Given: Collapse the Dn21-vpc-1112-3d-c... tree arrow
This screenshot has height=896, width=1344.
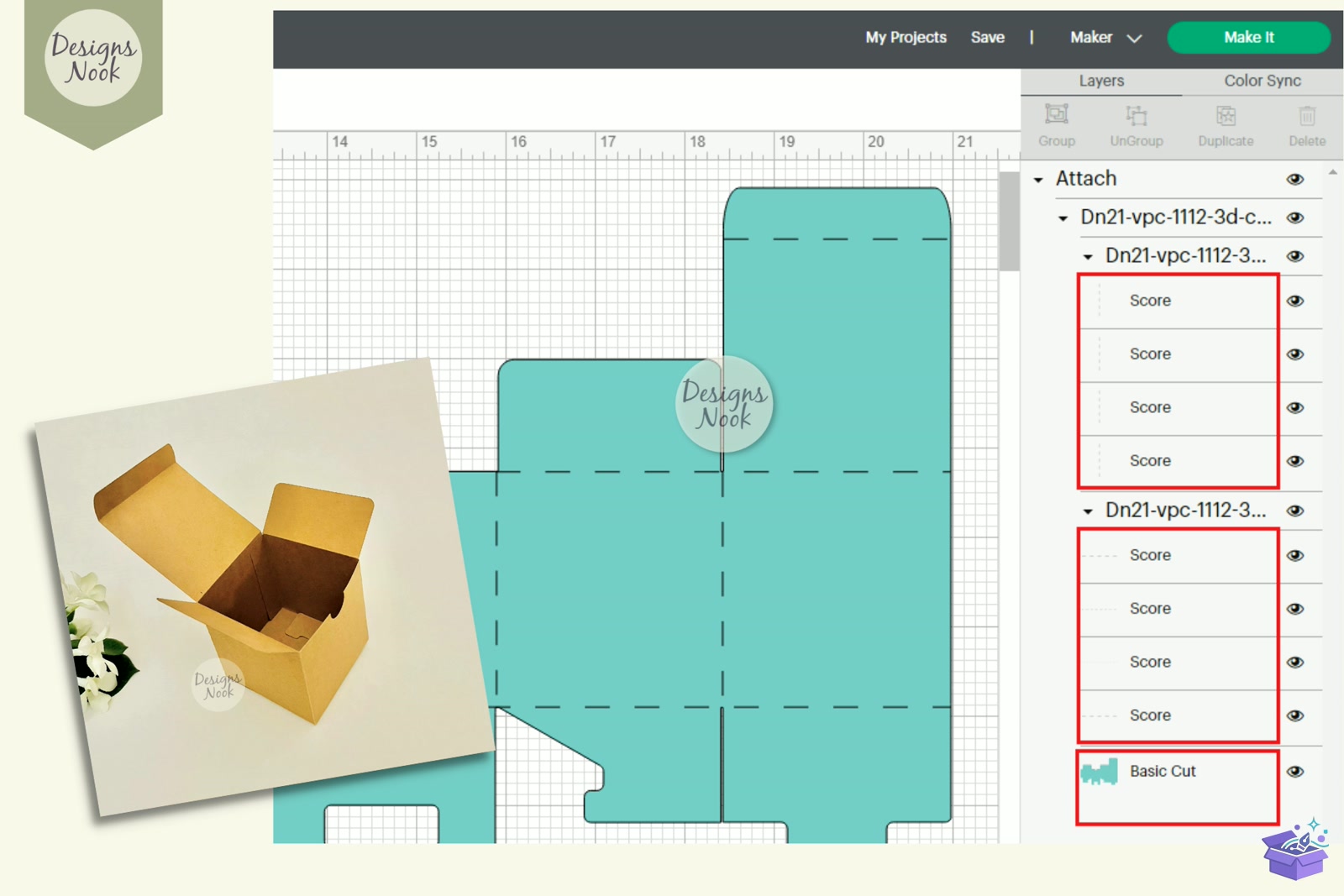Looking at the screenshot, I should 1063,218.
